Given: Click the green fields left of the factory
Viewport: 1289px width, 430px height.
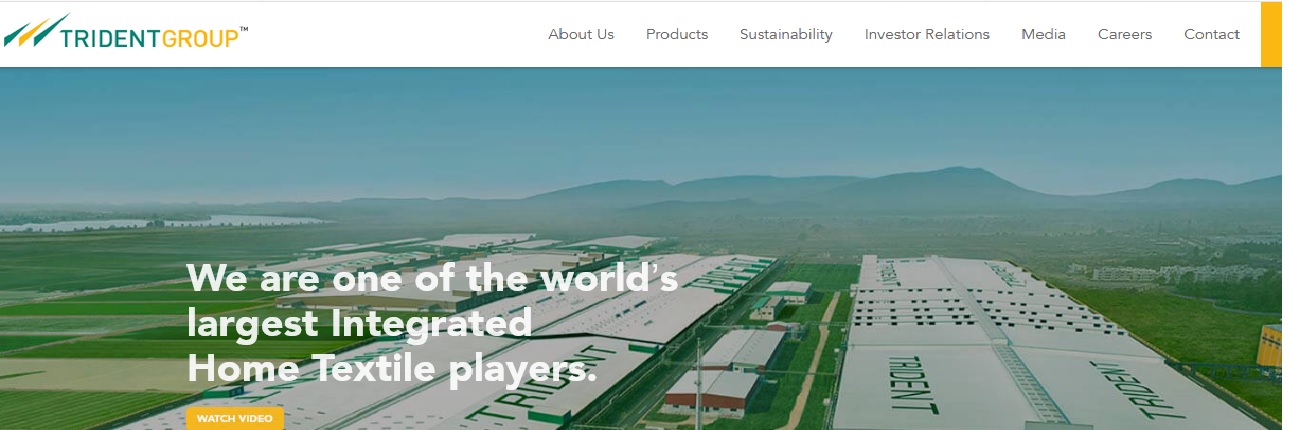Looking at the screenshot, I should (x=90, y=320).
